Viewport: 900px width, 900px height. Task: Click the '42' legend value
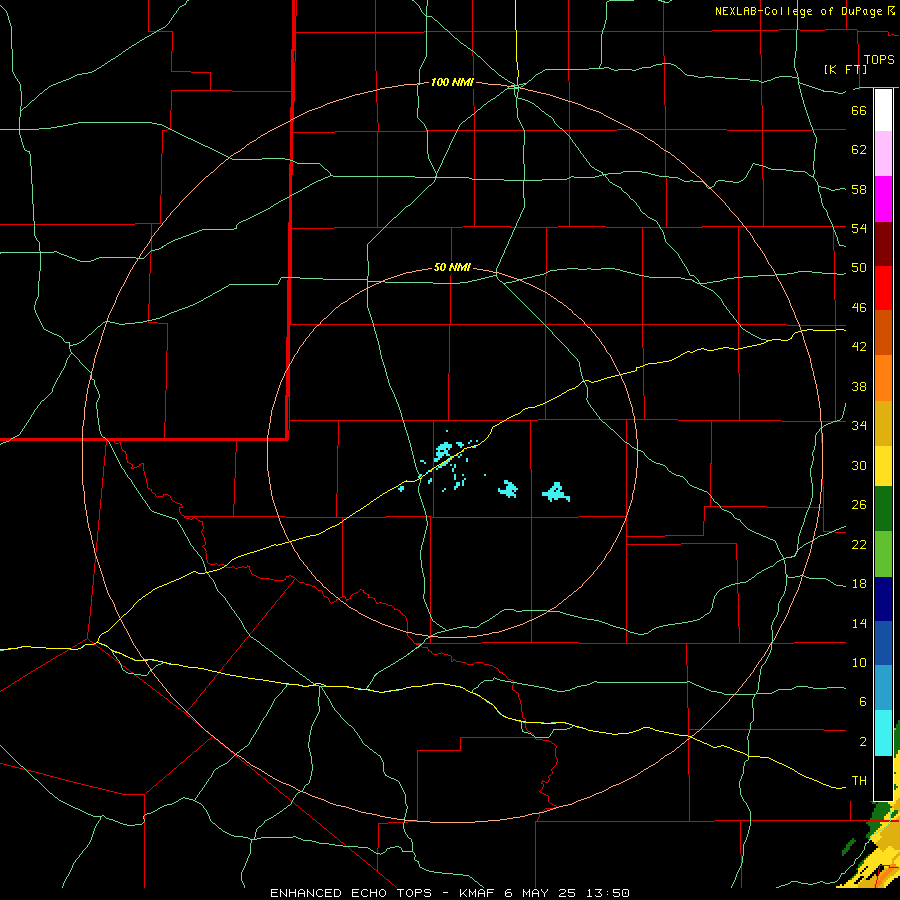(859, 347)
